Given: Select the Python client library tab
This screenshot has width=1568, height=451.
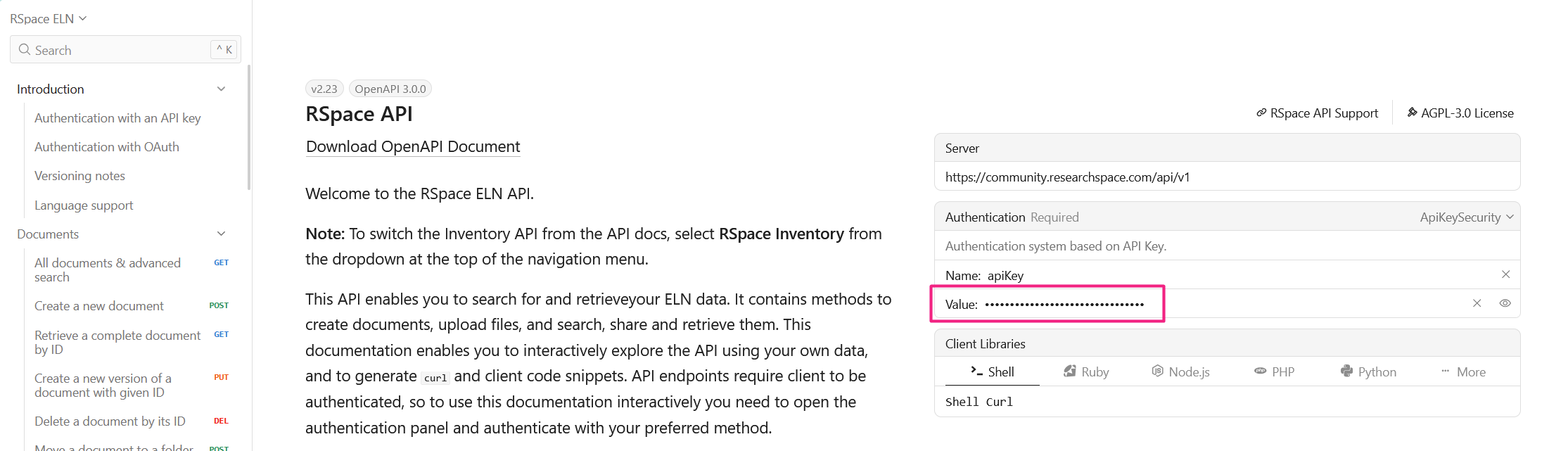Looking at the screenshot, I should (1368, 372).
